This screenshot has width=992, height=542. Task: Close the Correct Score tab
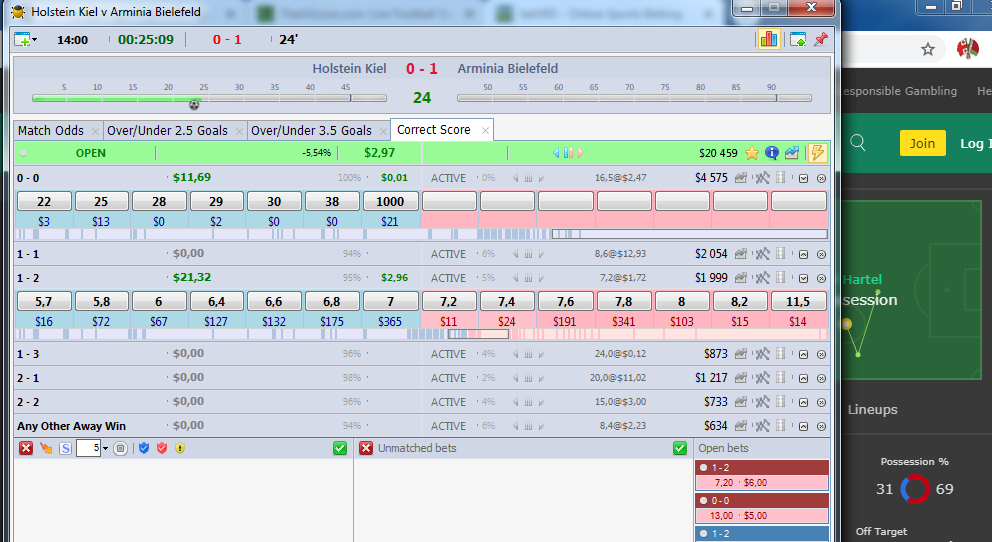[485, 130]
